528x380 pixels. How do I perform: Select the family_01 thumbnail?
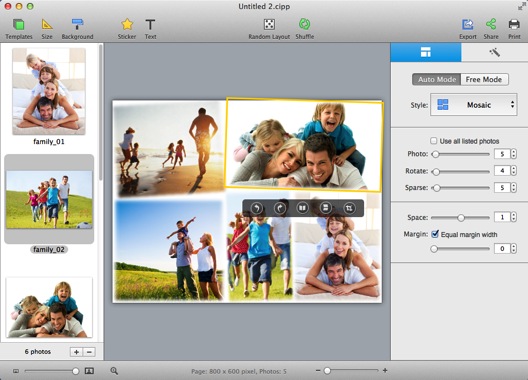pos(49,91)
